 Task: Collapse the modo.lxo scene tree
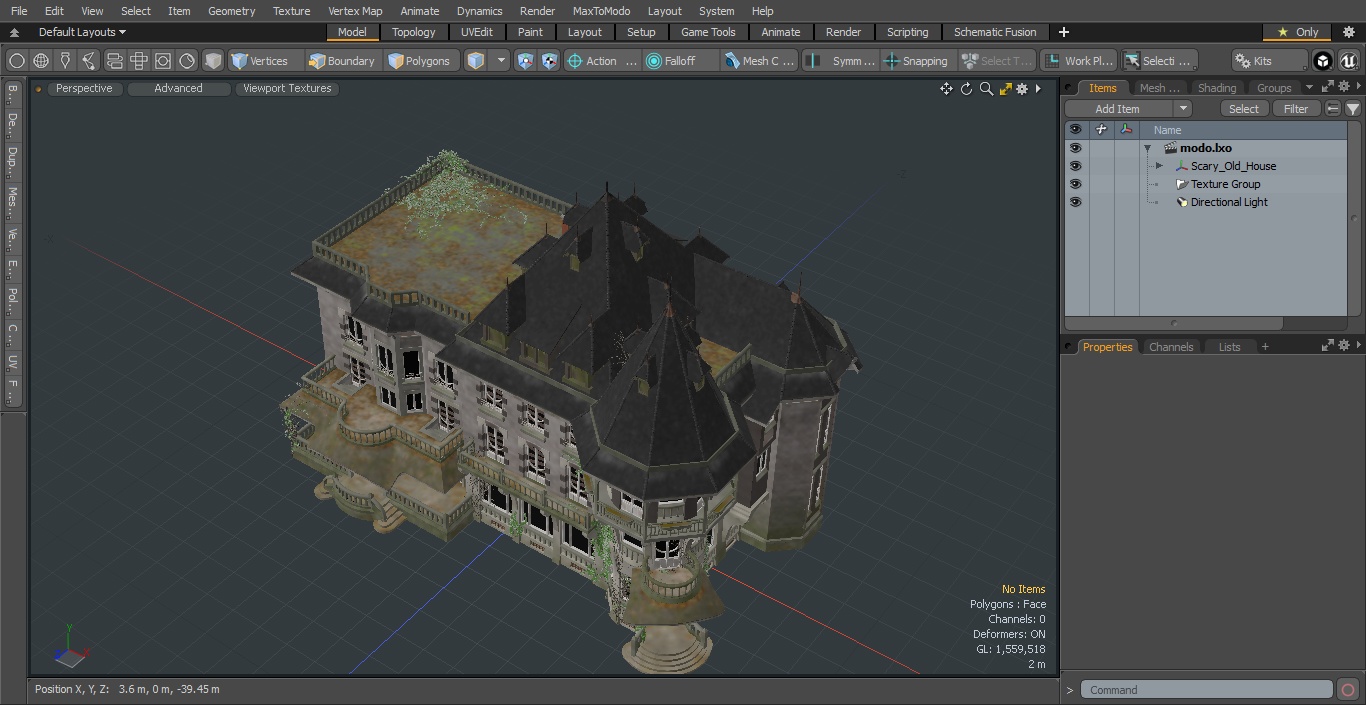coord(1148,148)
